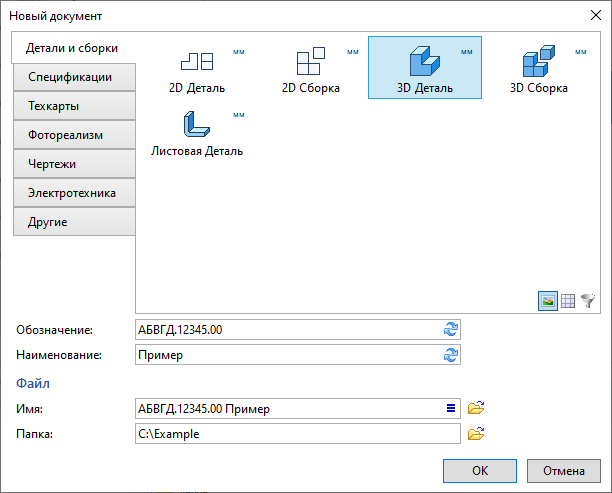Screen dimensions: 612x493
Task: Browse file with folder icon beside Имя
Action: point(477,408)
